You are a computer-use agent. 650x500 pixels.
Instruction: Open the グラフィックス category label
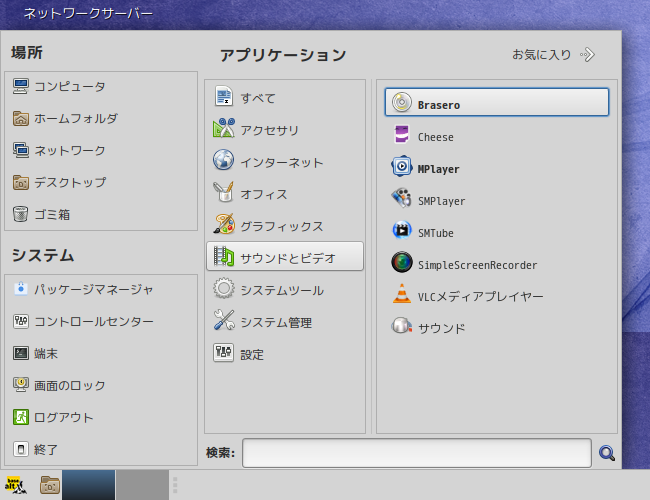[282, 226]
